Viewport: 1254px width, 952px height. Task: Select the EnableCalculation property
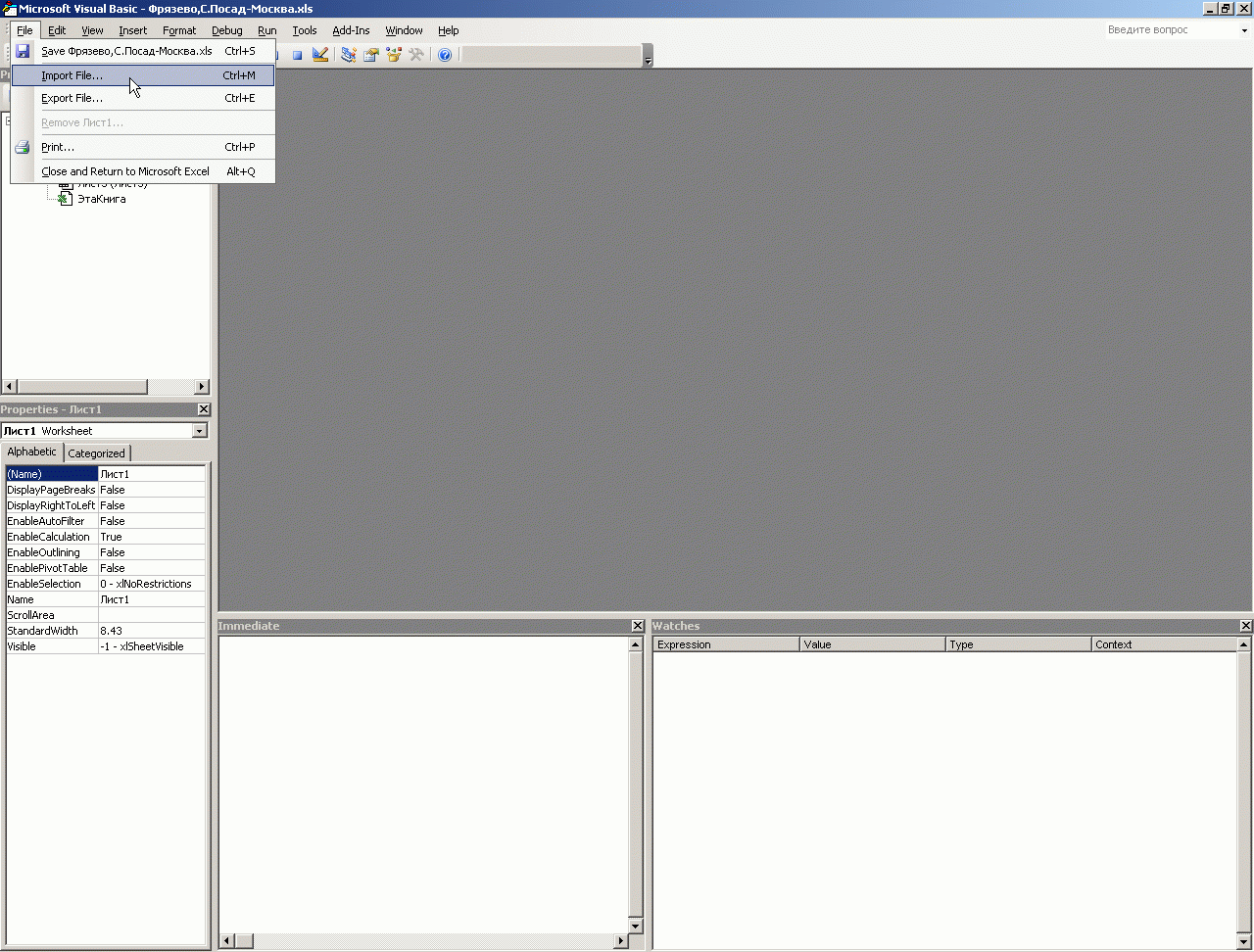(x=106, y=537)
